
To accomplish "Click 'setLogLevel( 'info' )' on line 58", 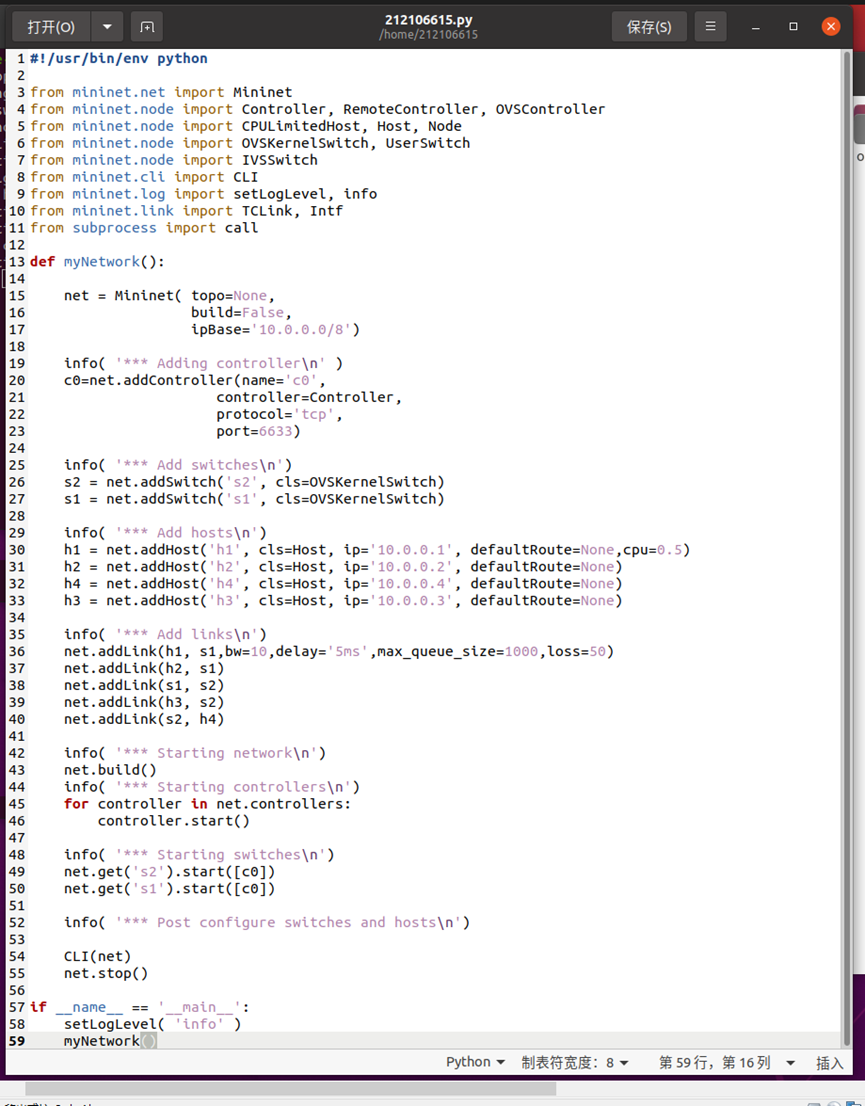I will click(152, 1024).
